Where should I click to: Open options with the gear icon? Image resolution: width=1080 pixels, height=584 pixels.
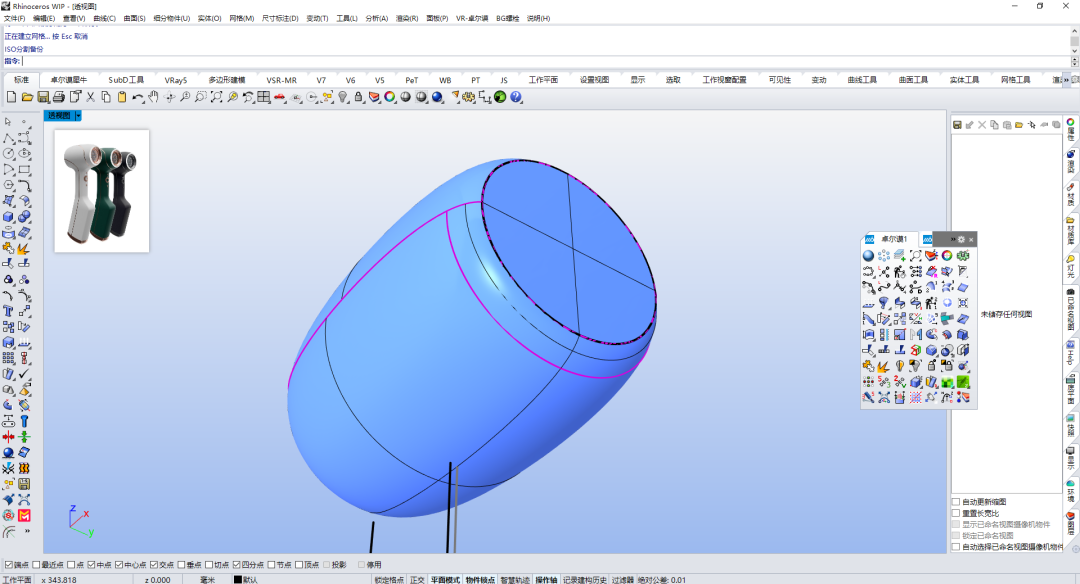(469, 97)
